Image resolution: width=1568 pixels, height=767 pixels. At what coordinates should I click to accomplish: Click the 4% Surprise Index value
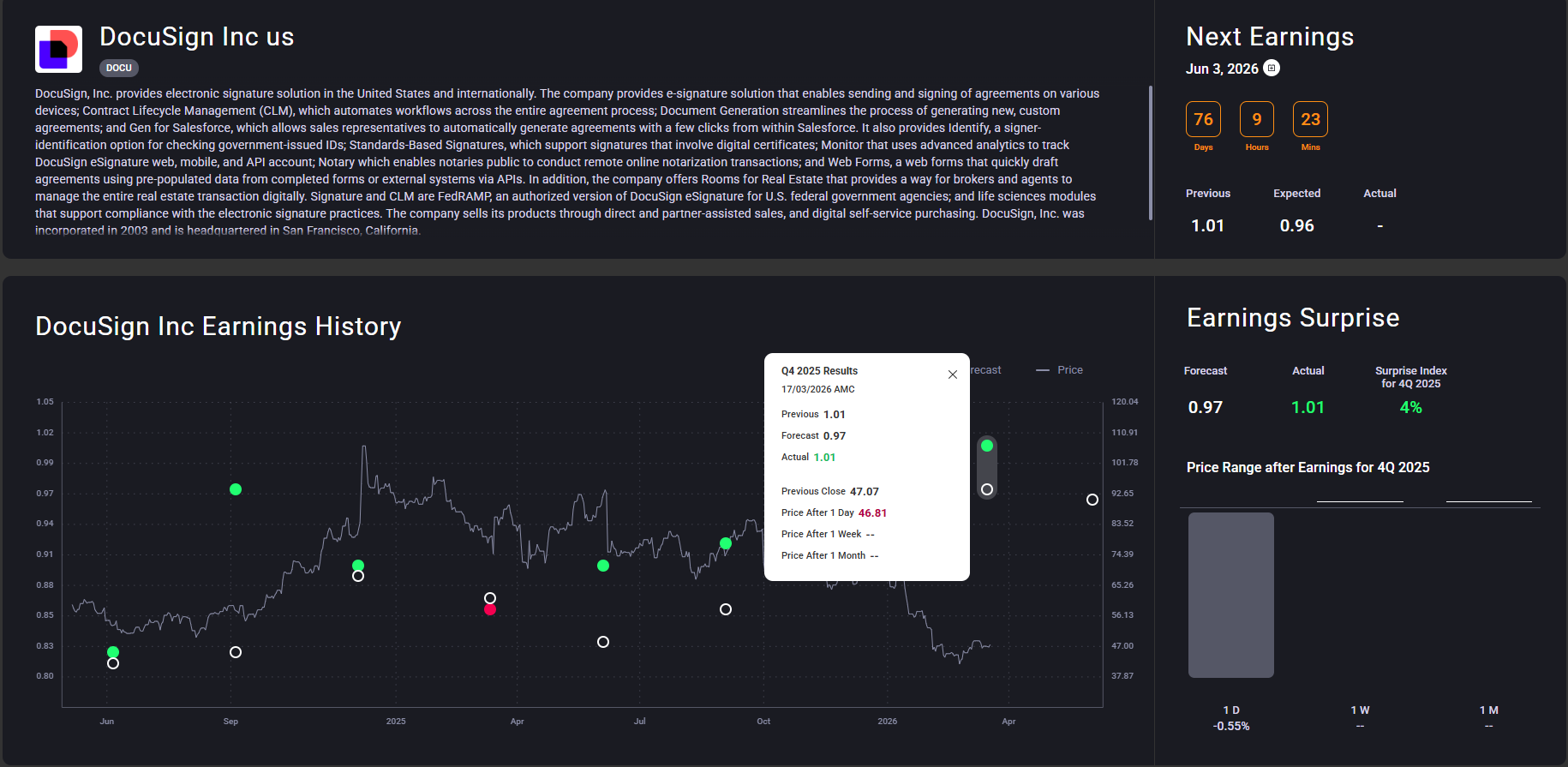(1410, 408)
